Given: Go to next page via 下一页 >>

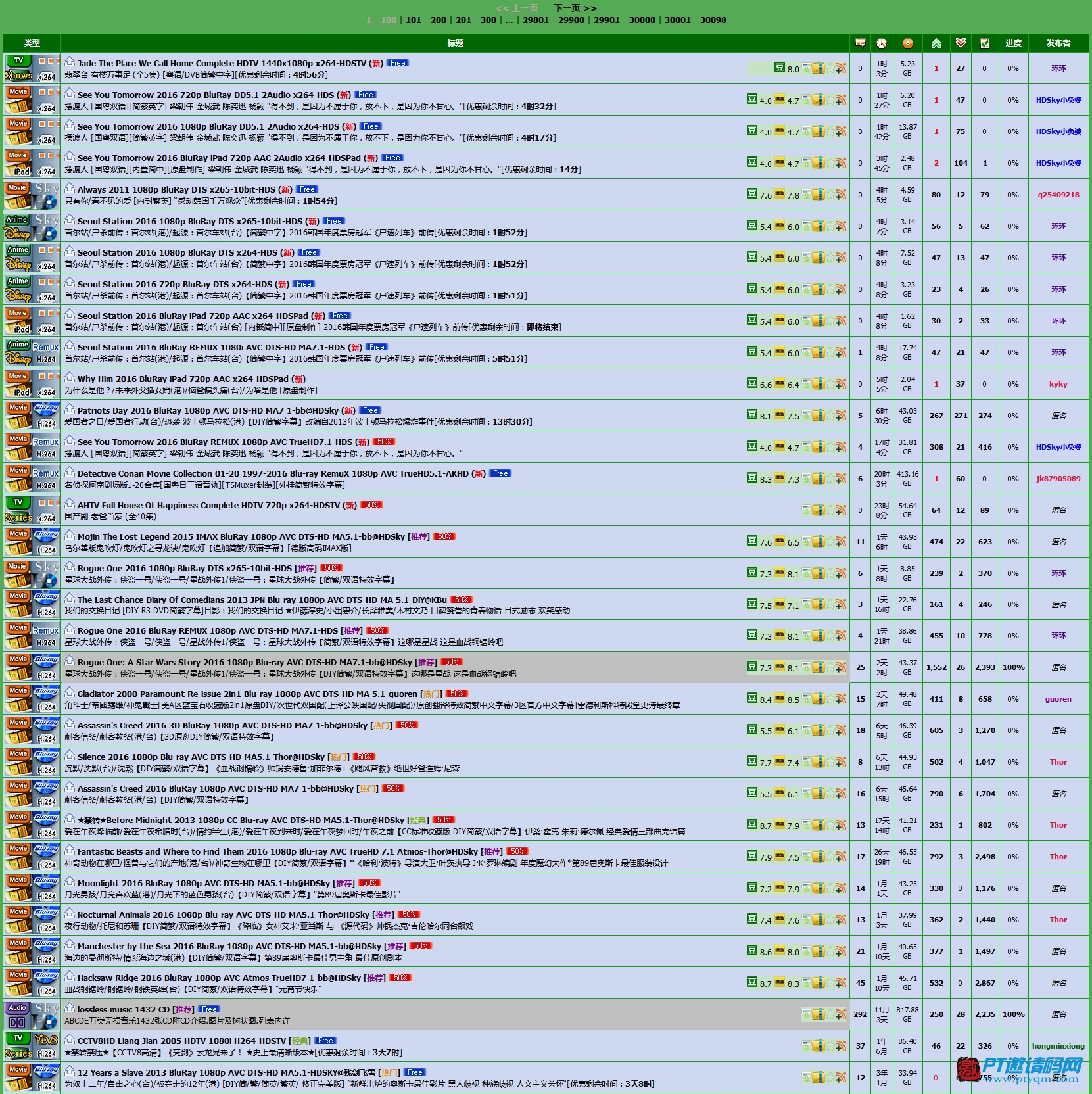Looking at the screenshot, I should coord(575,8).
